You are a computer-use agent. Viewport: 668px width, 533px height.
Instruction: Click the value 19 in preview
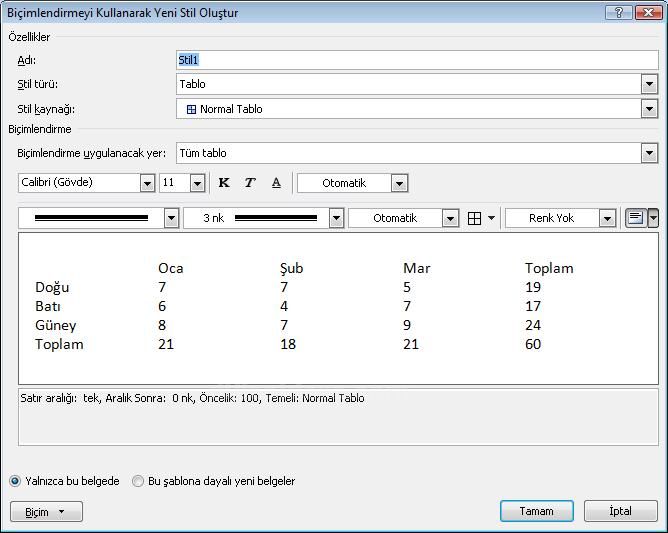click(533, 288)
